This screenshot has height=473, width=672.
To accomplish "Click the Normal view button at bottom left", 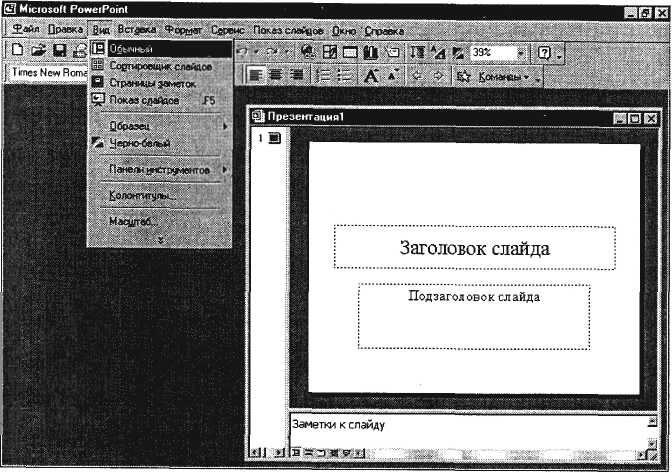I will click(296, 452).
